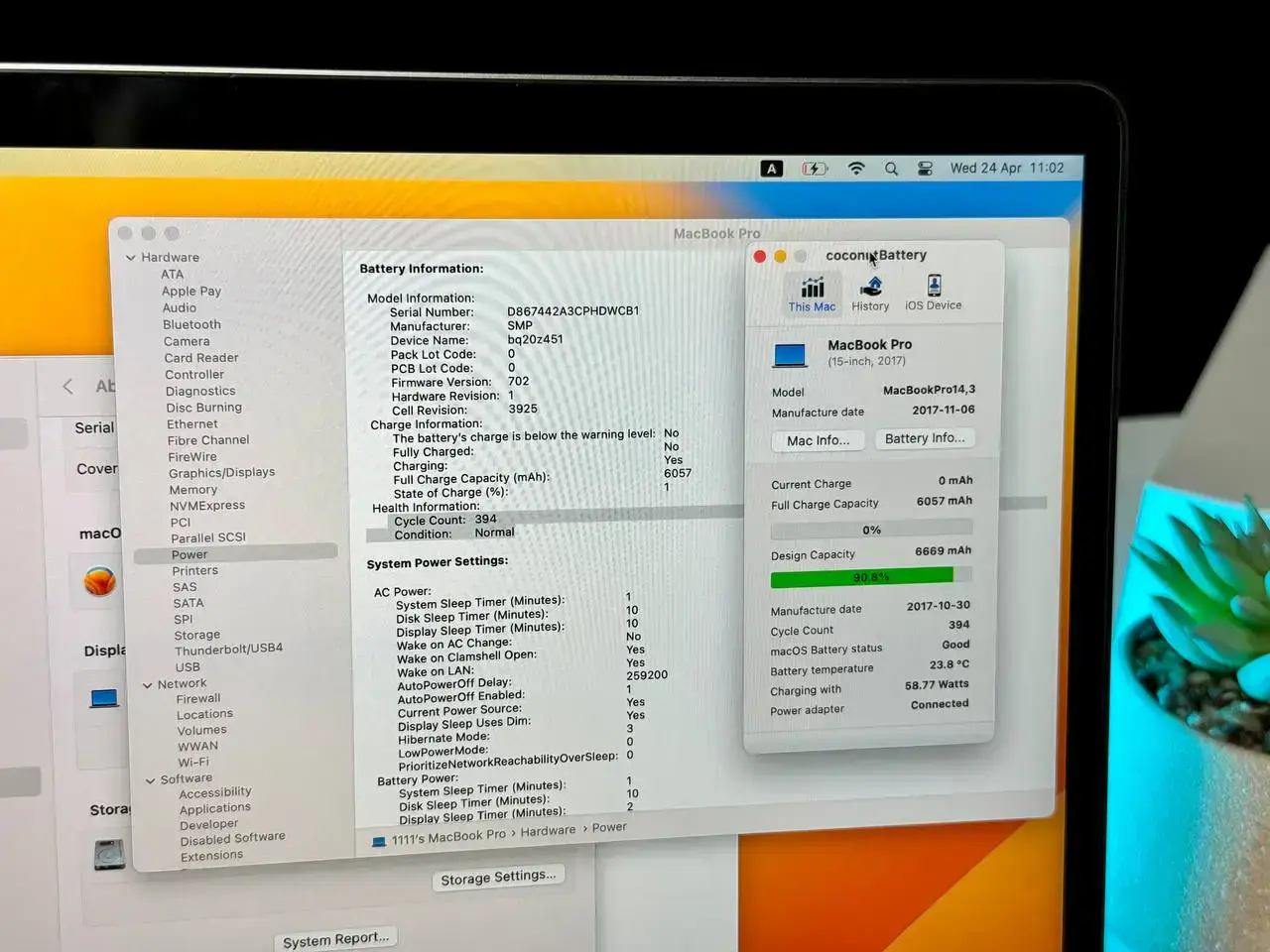This screenshot has height=952, width=1270.
Task: Click laptop icon in System Report path bar
Action: (378, 842)
